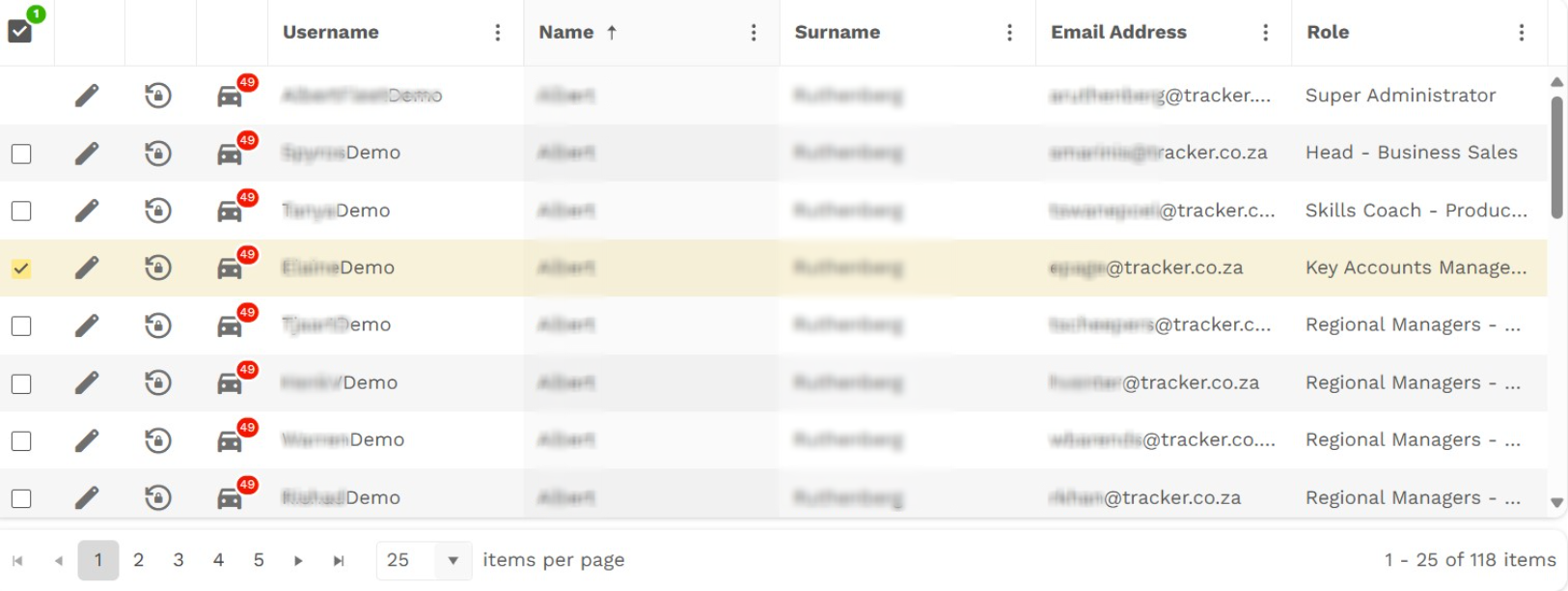Go to the next page arrow

(x=298, y=561)
